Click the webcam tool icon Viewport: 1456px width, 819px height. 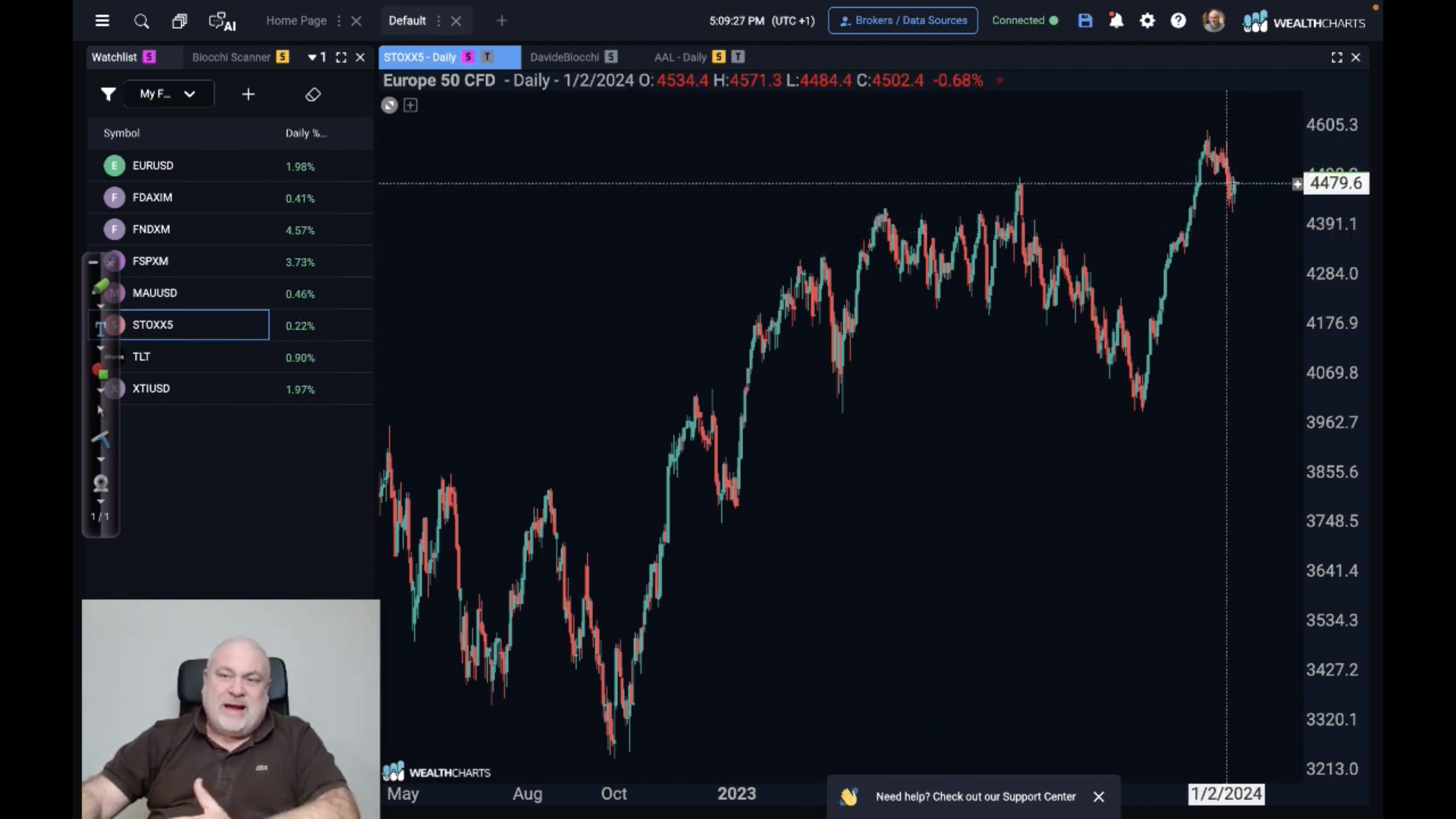[100, 483]
